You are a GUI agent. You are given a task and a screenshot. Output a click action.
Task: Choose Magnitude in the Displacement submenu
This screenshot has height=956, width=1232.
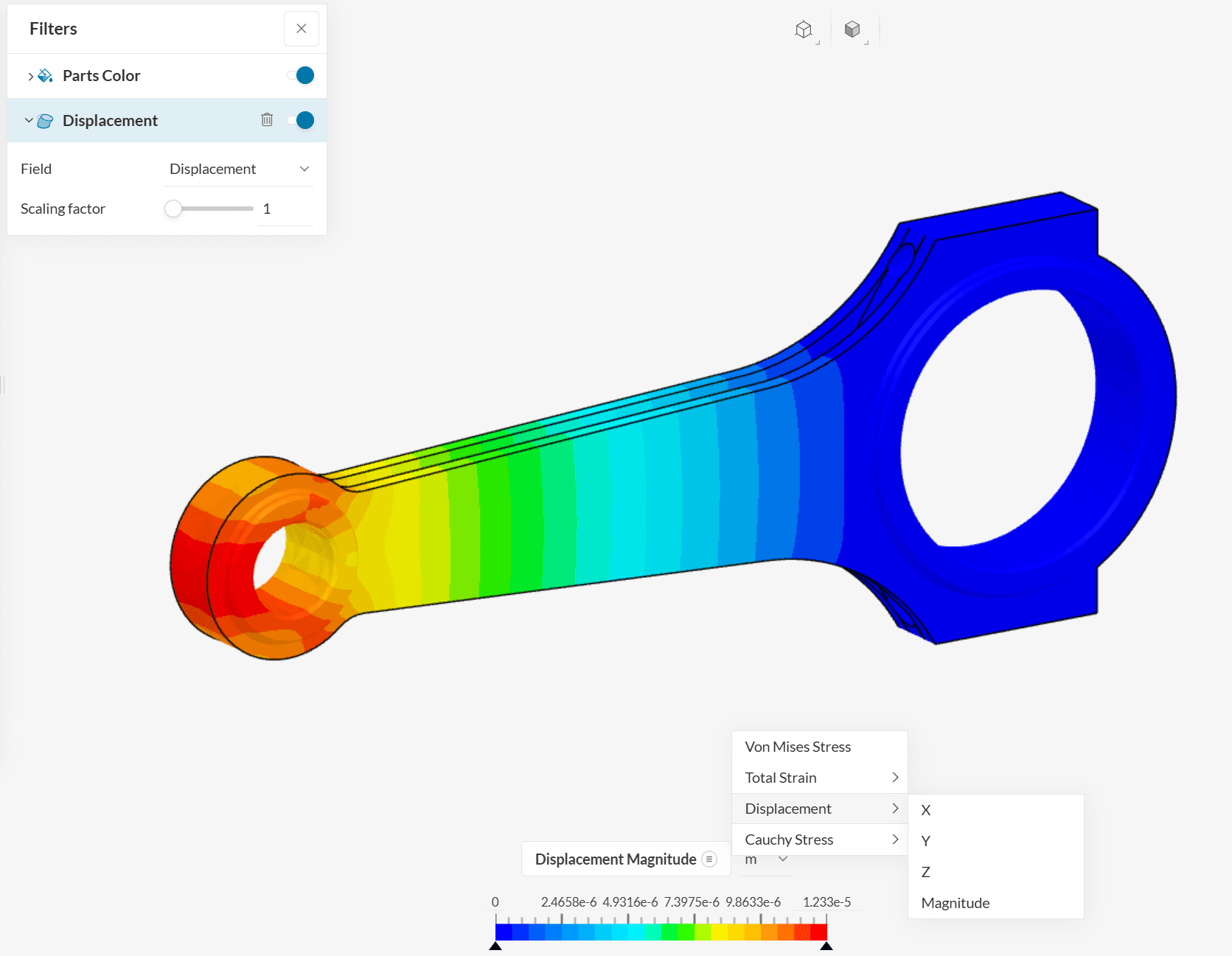coord(955,903)
